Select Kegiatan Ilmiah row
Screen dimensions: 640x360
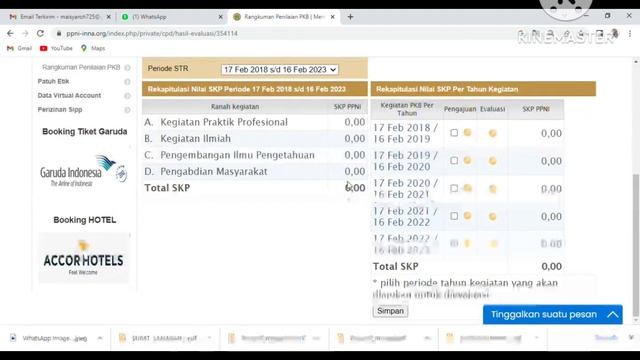(255, 138)
